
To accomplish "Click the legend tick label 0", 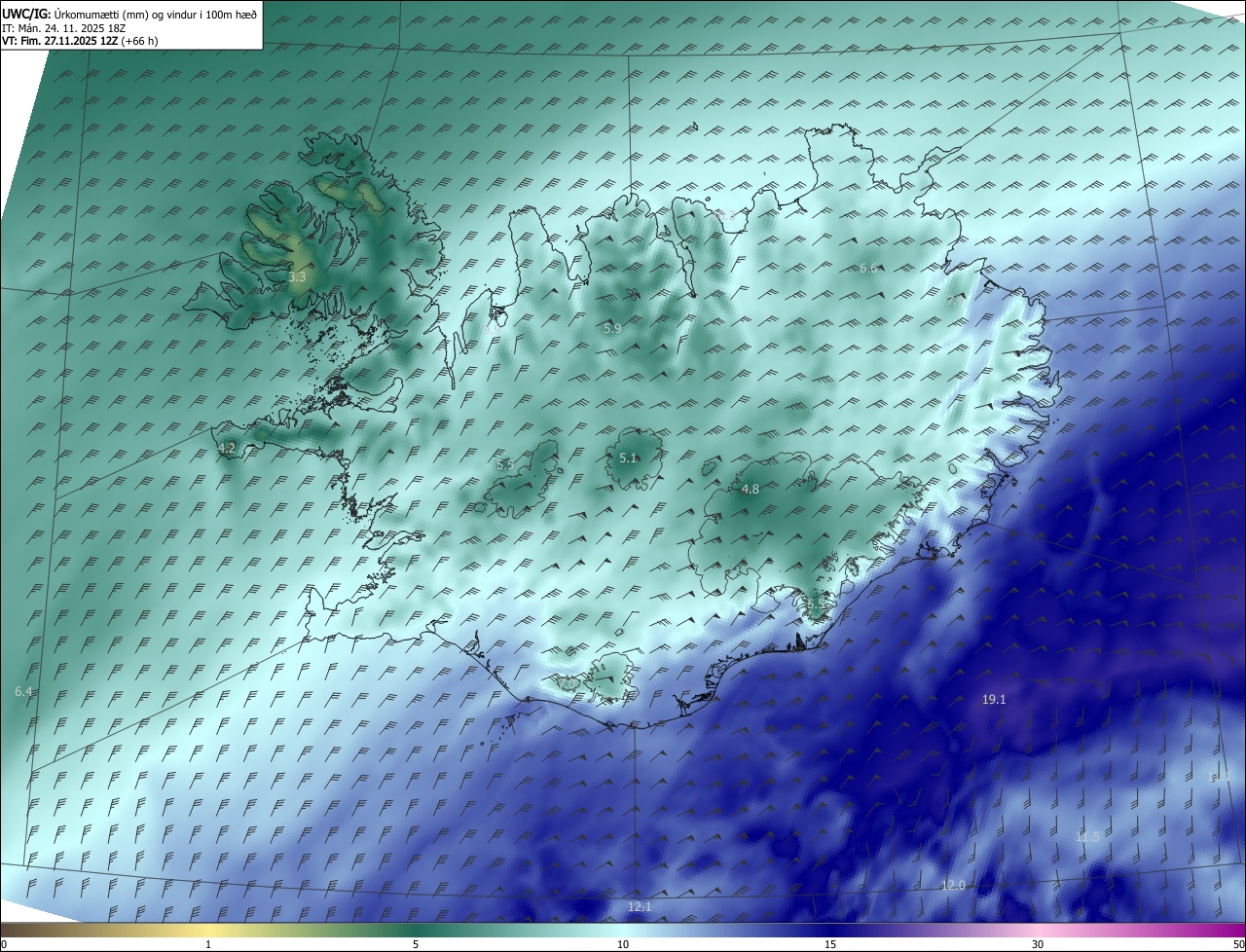I will [4, 944].
